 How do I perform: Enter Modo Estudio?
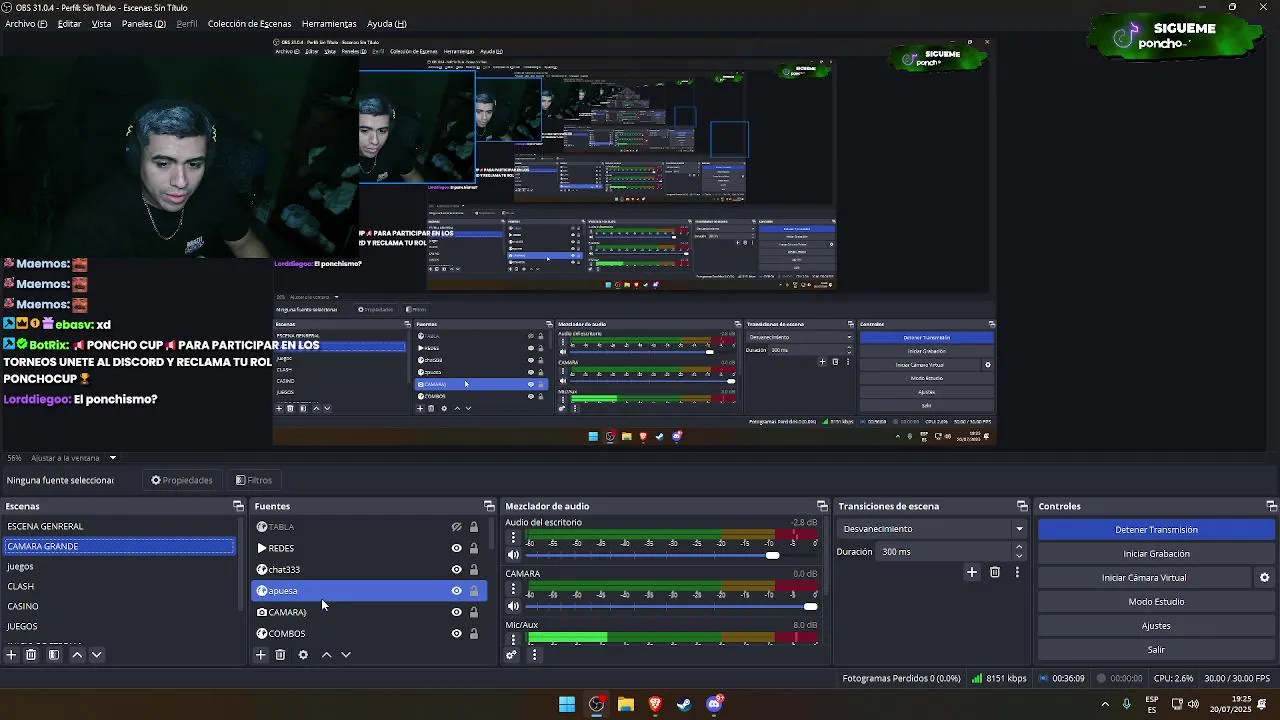click(x=1156, y=602)
